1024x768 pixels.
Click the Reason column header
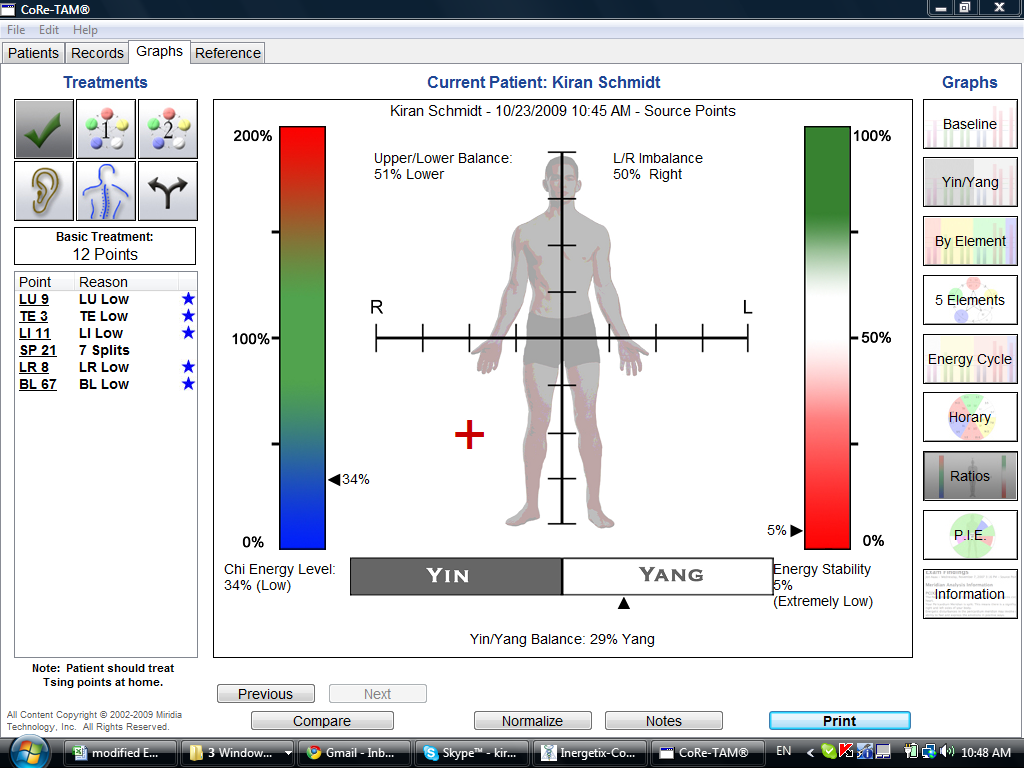(x=127, y=282)
